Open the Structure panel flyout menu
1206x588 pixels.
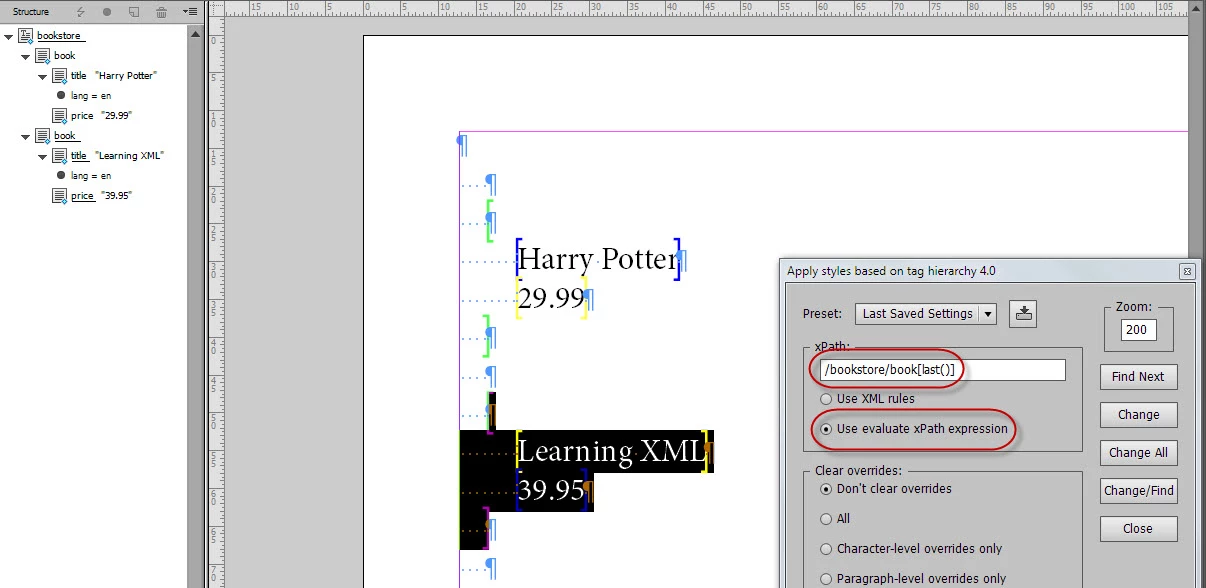point(191,12)
